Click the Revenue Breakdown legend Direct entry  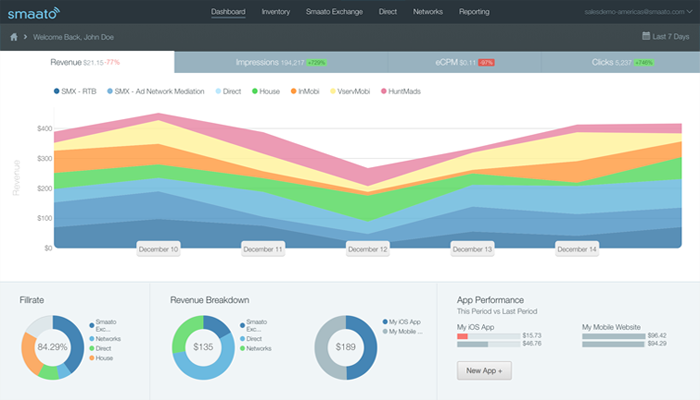pyautogui.click(x=251, y=339)
